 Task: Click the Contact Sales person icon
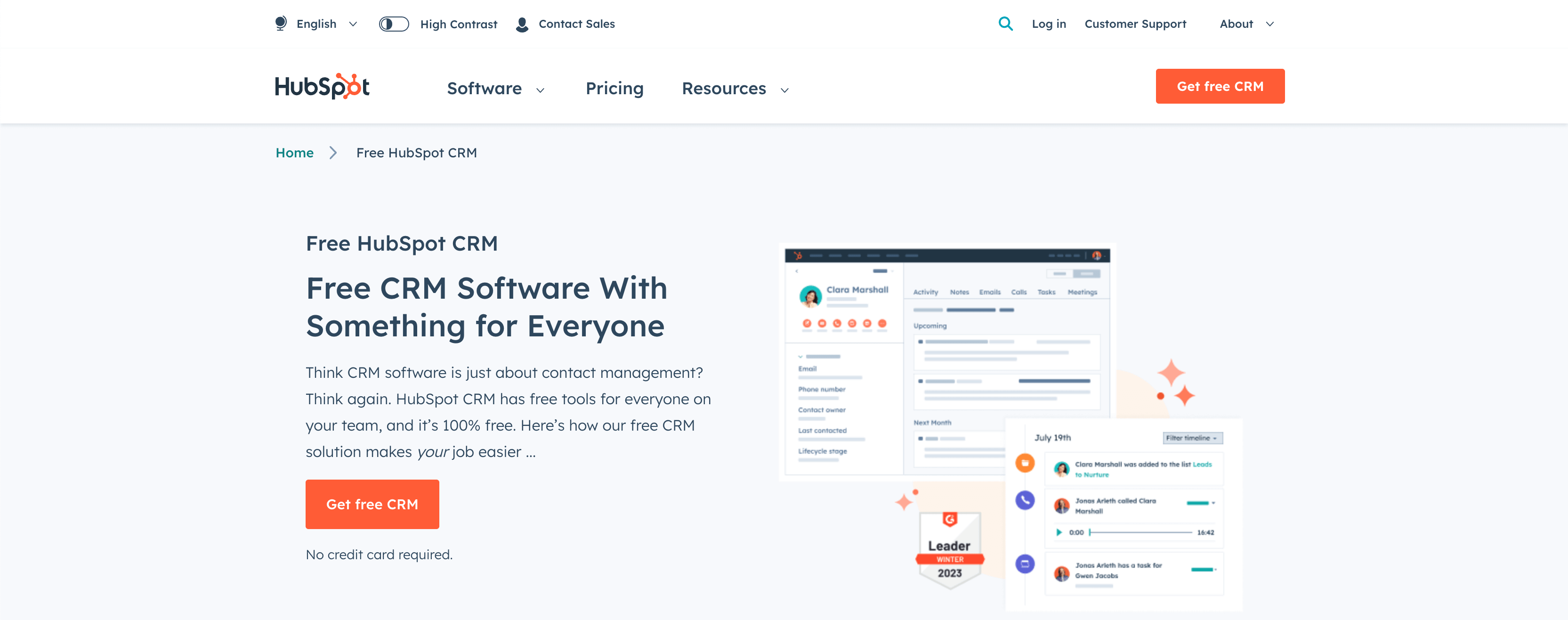pos(522,24)
